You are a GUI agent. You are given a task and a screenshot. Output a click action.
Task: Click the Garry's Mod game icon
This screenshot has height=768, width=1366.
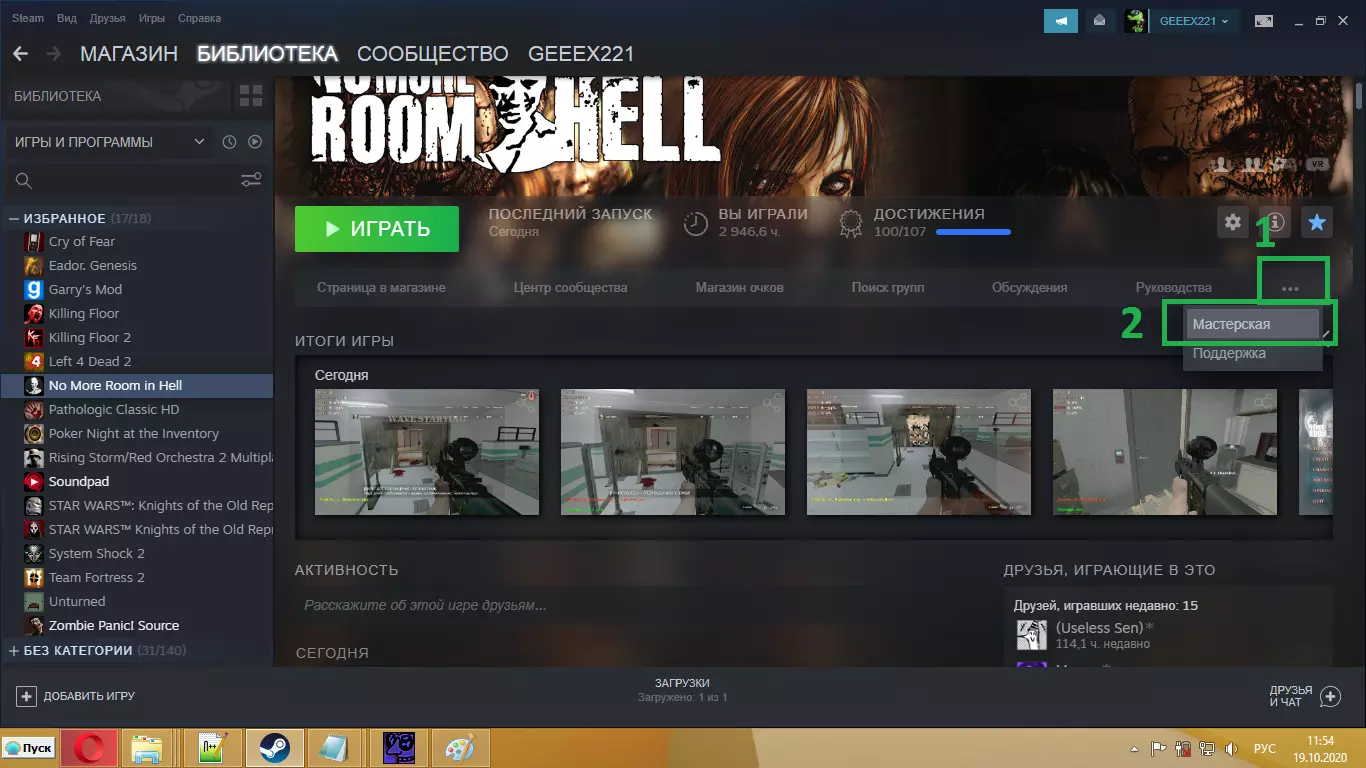pos(33,290)
